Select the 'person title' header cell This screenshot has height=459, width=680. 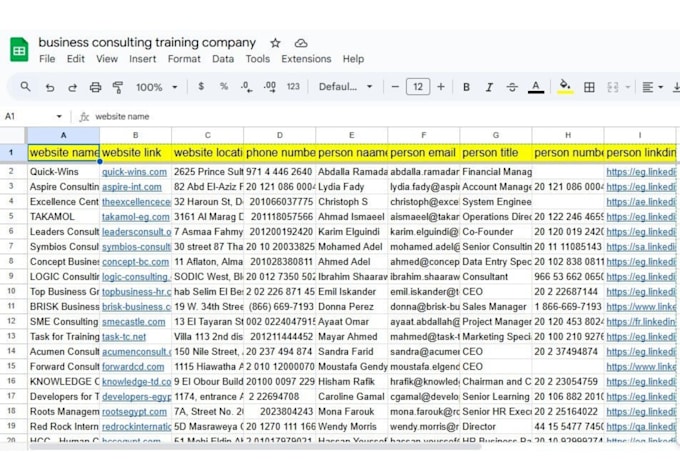[x=496, y=153]
